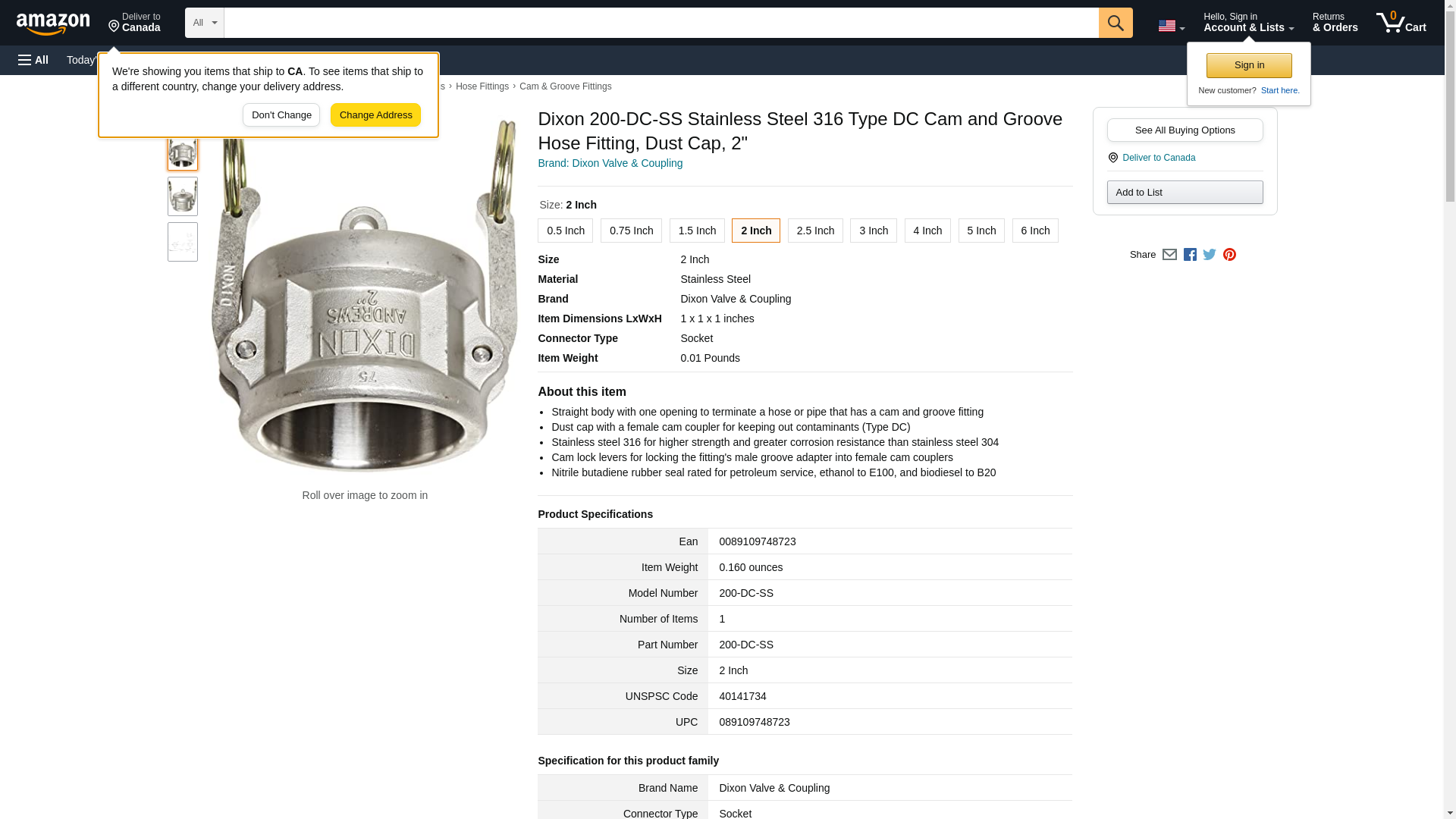
Task: Select the 3 Inch size option
Action: click(873, 231)
